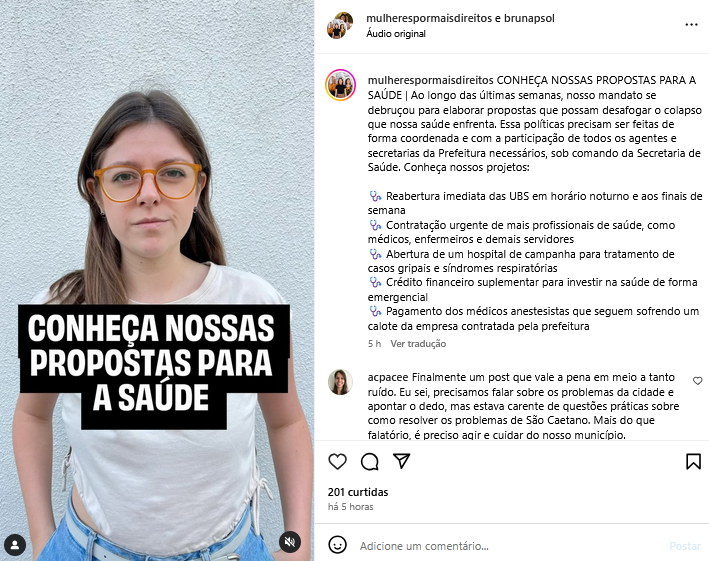Click the Postar button

tap(685, 546)
